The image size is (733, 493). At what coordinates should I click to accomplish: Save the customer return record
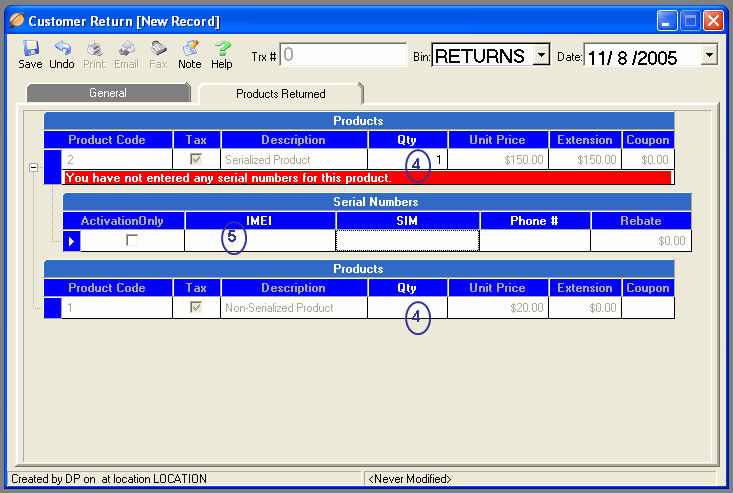pyautogui.click(x=30, y=55)
